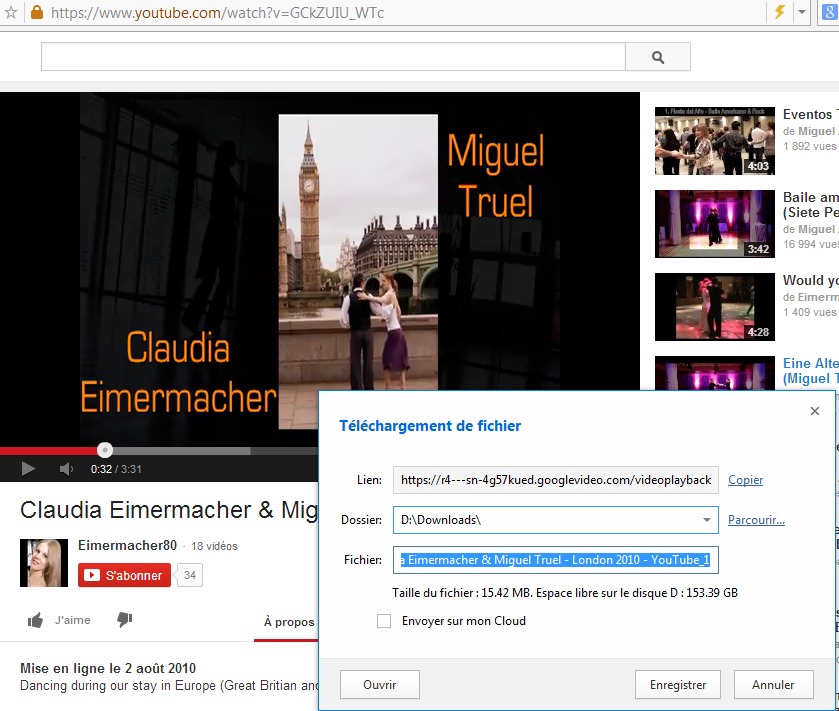This screenshot has height=711, width=839.
Task: Click the Fichier name field
Action: click(x=555, y=560)
